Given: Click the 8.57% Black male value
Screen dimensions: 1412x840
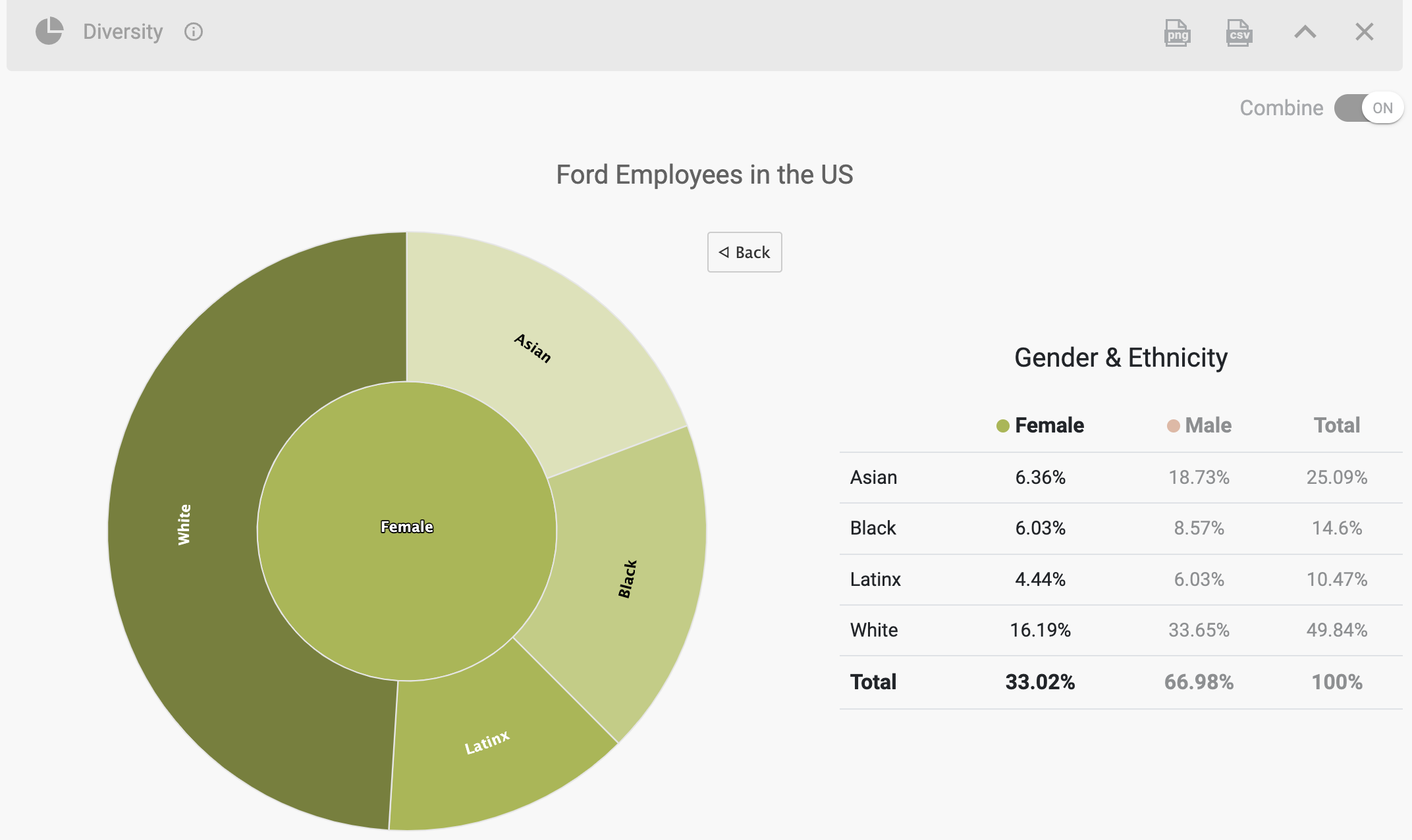Looking at the screenshot, I should click(1199, 528).
